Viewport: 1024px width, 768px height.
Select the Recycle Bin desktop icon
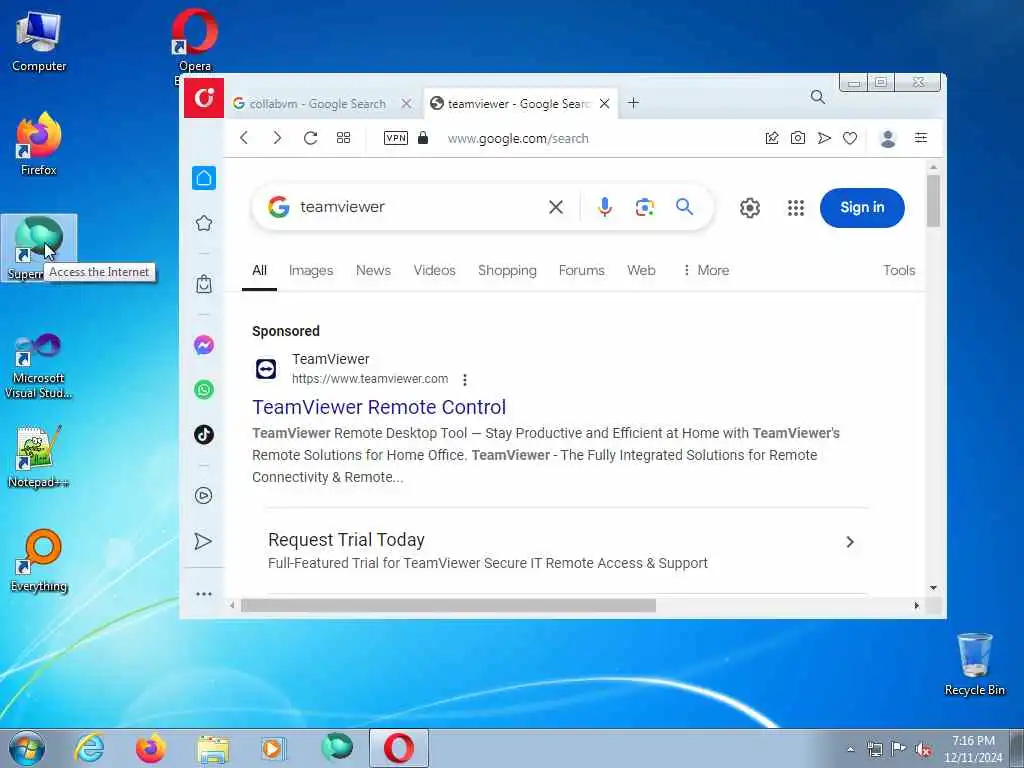coord(974,664)
